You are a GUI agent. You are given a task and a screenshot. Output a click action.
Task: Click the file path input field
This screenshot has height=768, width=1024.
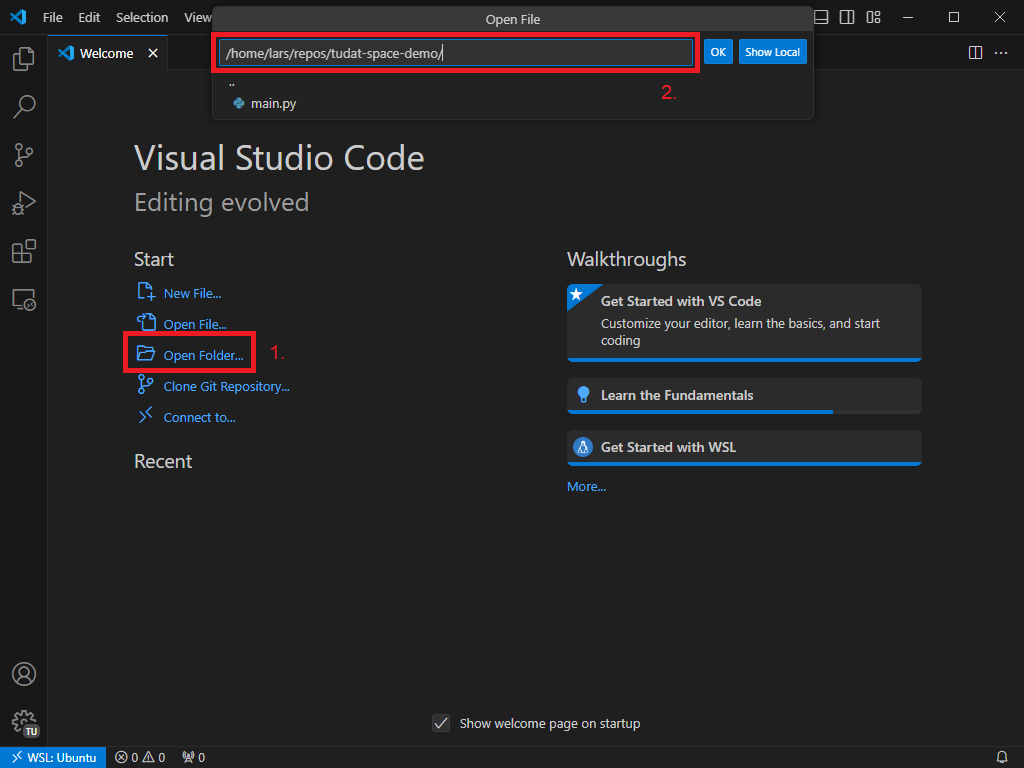456,53
